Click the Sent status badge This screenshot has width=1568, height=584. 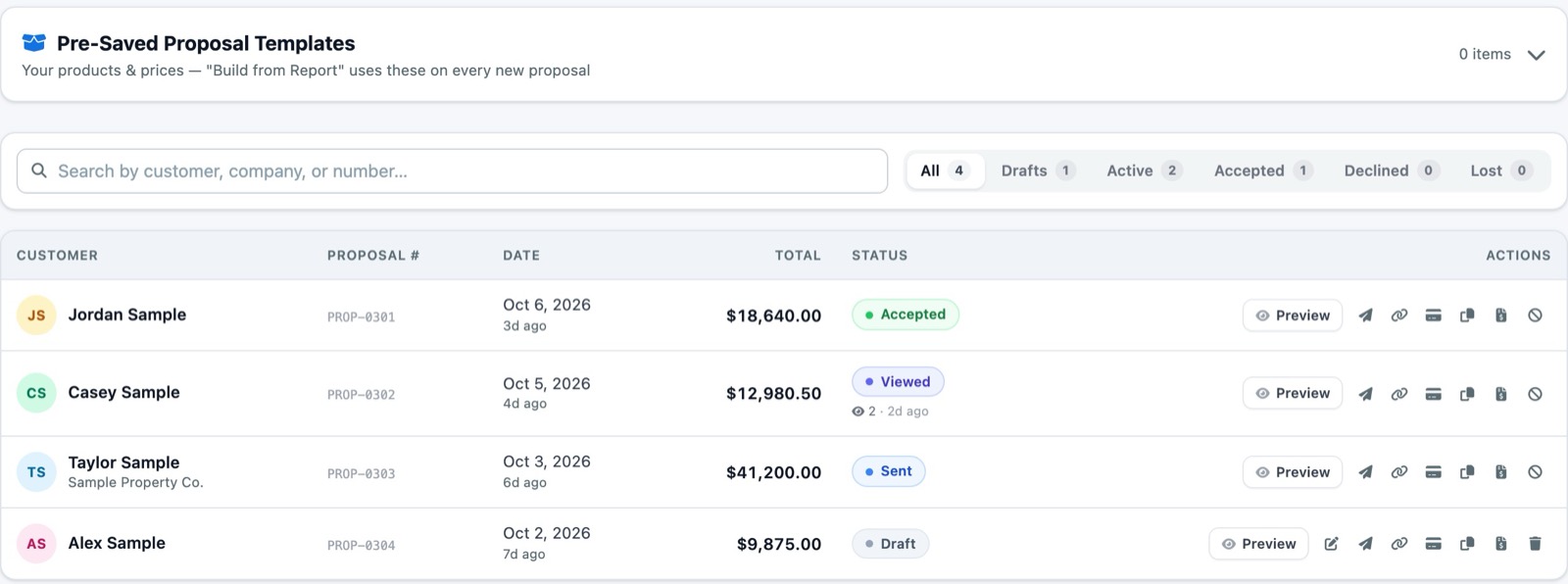point(888,471)
